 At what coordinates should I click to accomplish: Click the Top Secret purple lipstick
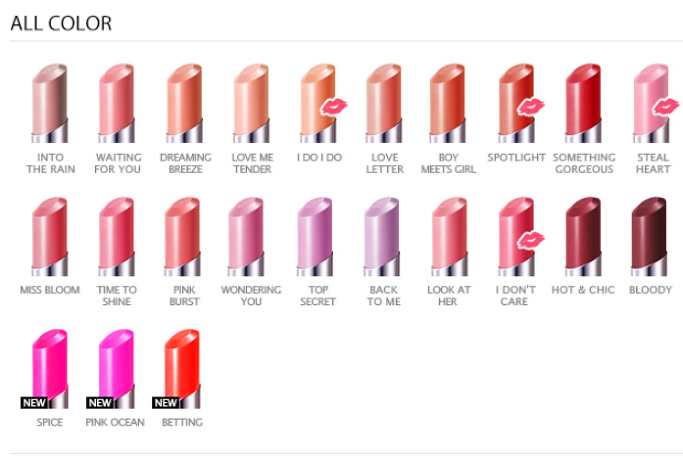[x=315, y=236]
